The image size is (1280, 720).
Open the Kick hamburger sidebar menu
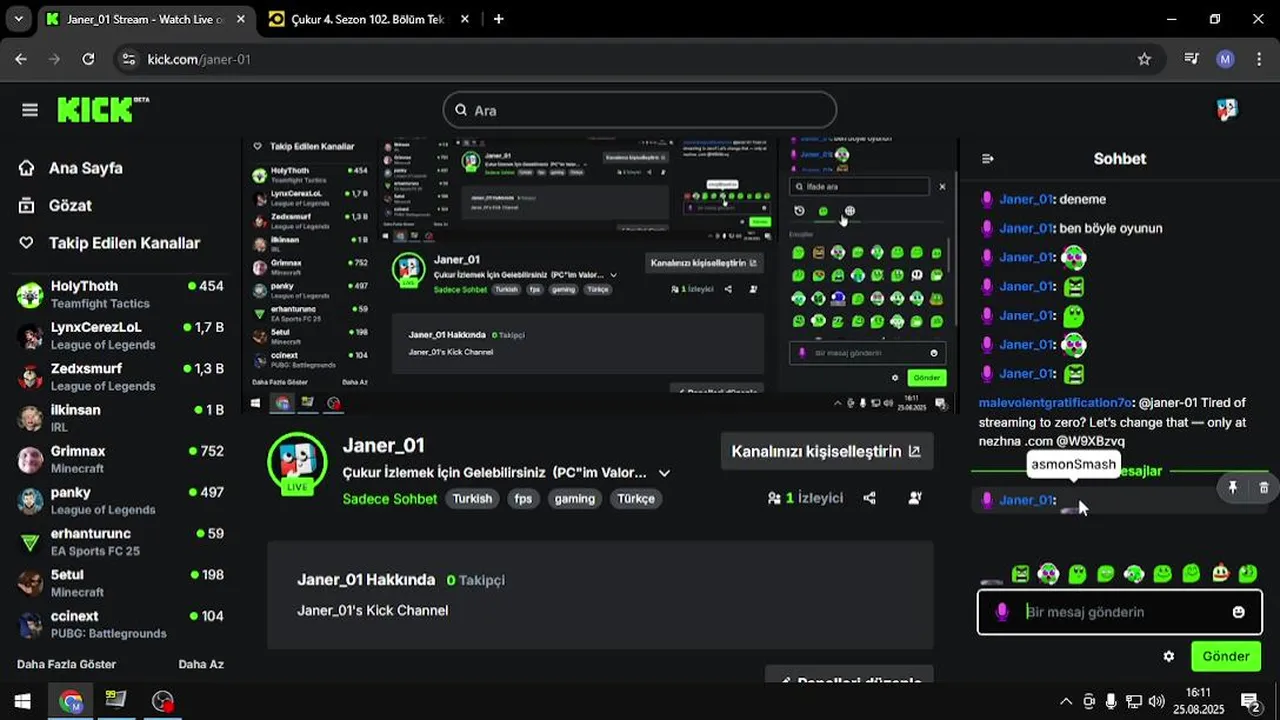coord(29,110)
